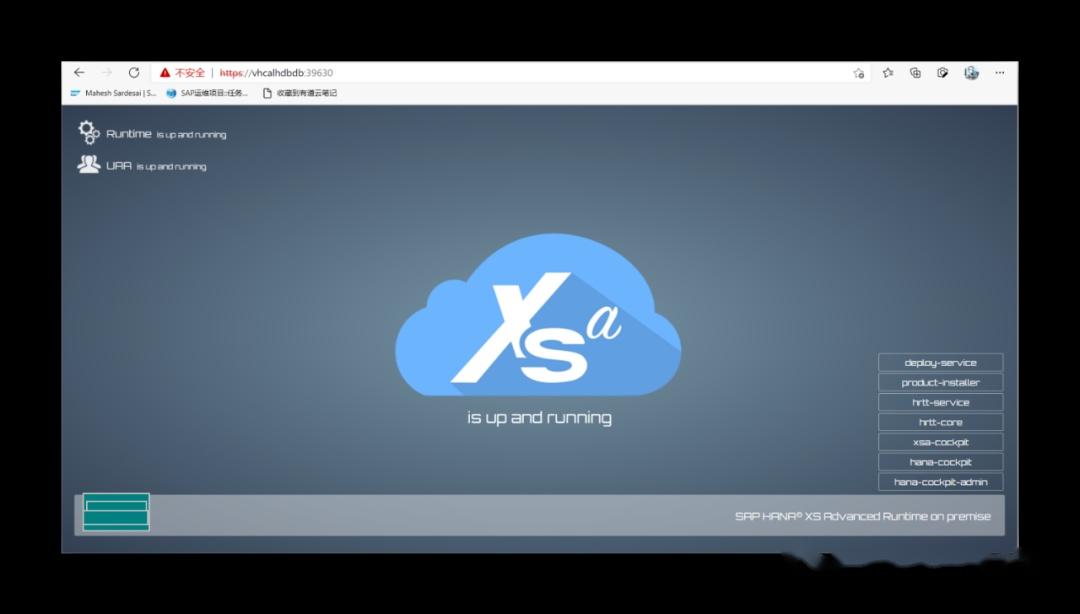Image resolution: width=1080 pixels, height=614 pixels.
Task: Open the hana-cockpit button
Action: pos(940,462)
